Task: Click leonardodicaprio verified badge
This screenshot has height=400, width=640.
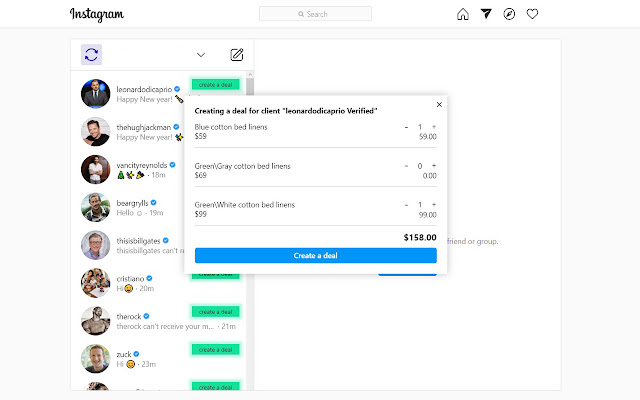Action: [177, 89]
